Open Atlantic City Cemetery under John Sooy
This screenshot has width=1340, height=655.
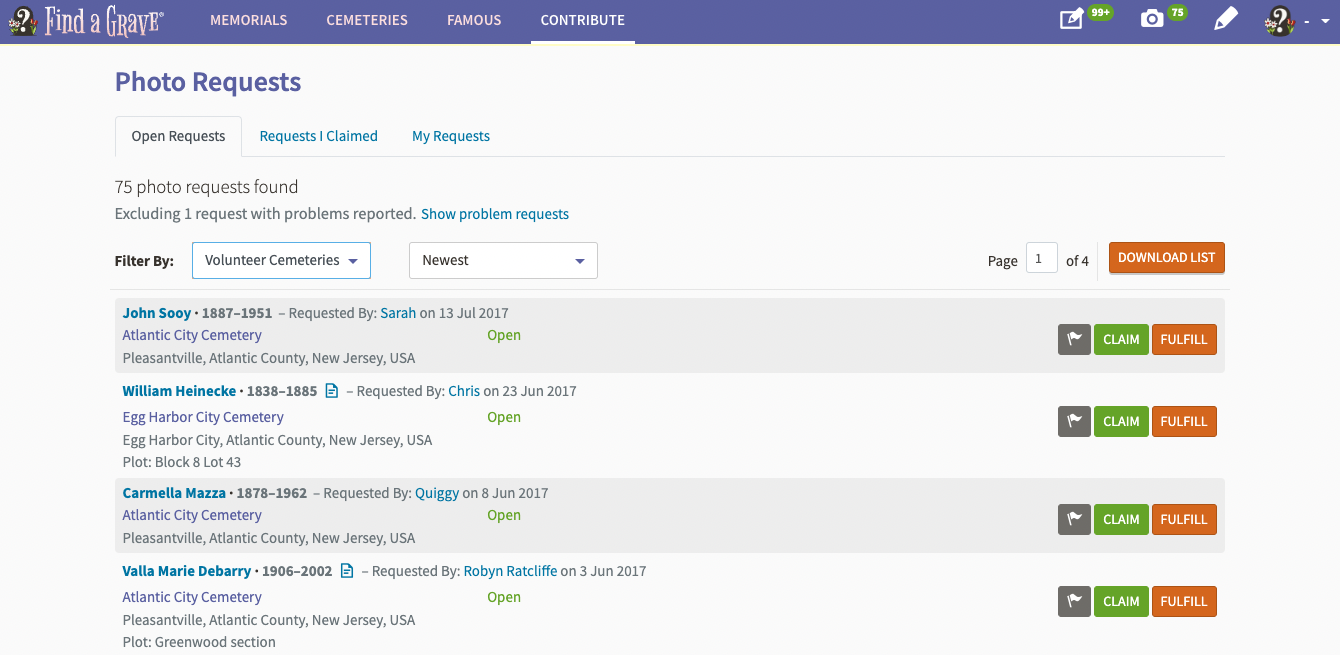coord(192,335)
